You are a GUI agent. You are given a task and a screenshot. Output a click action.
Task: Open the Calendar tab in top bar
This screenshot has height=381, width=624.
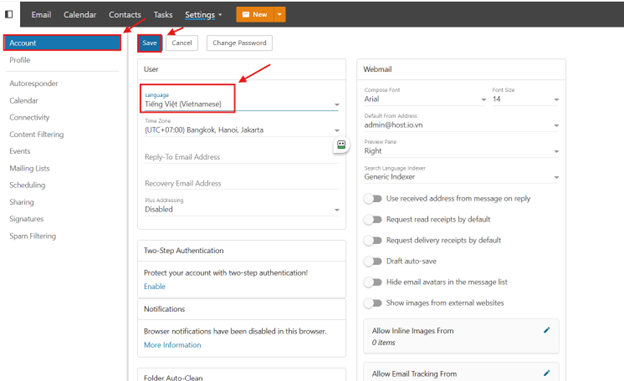tap(80, 15)
